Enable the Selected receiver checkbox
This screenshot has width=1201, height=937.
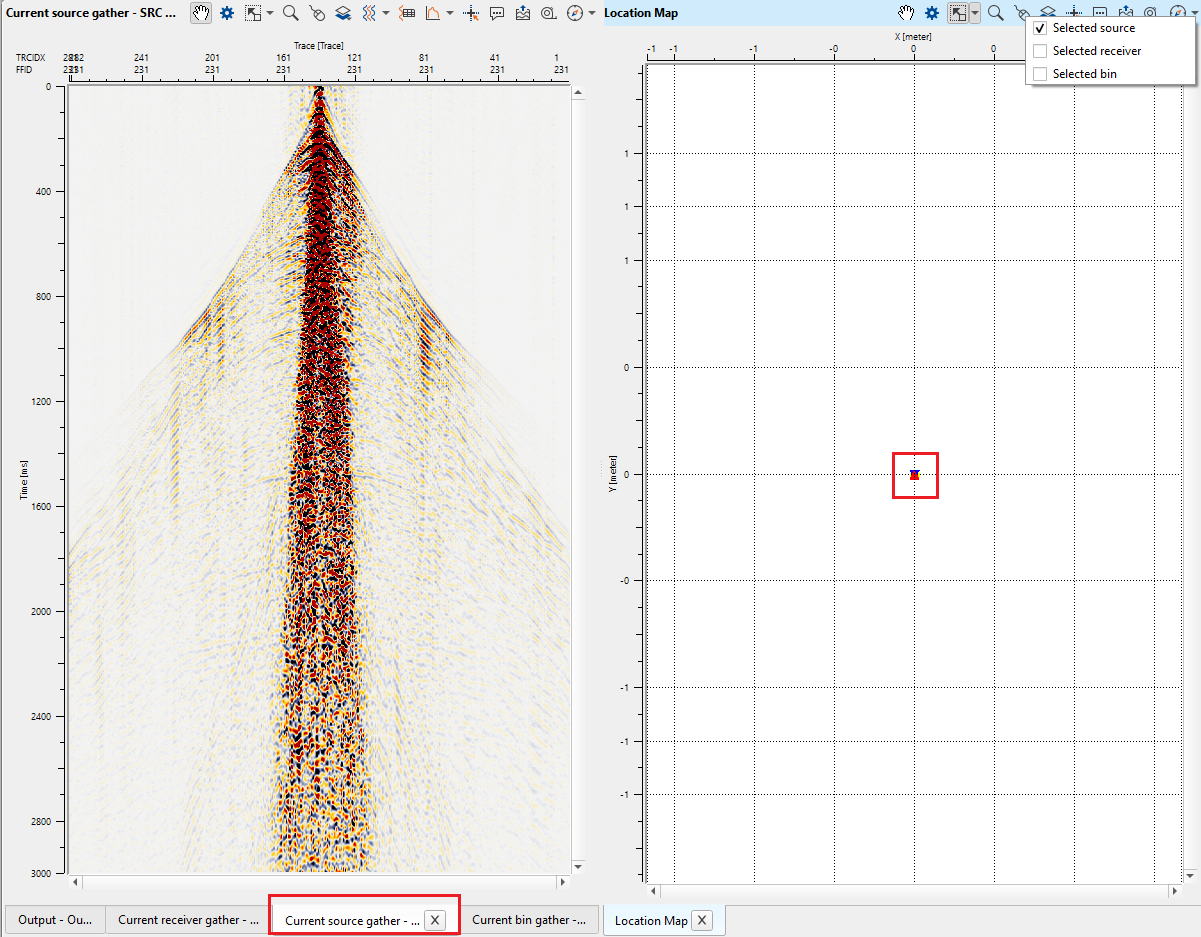point(1040,51)
